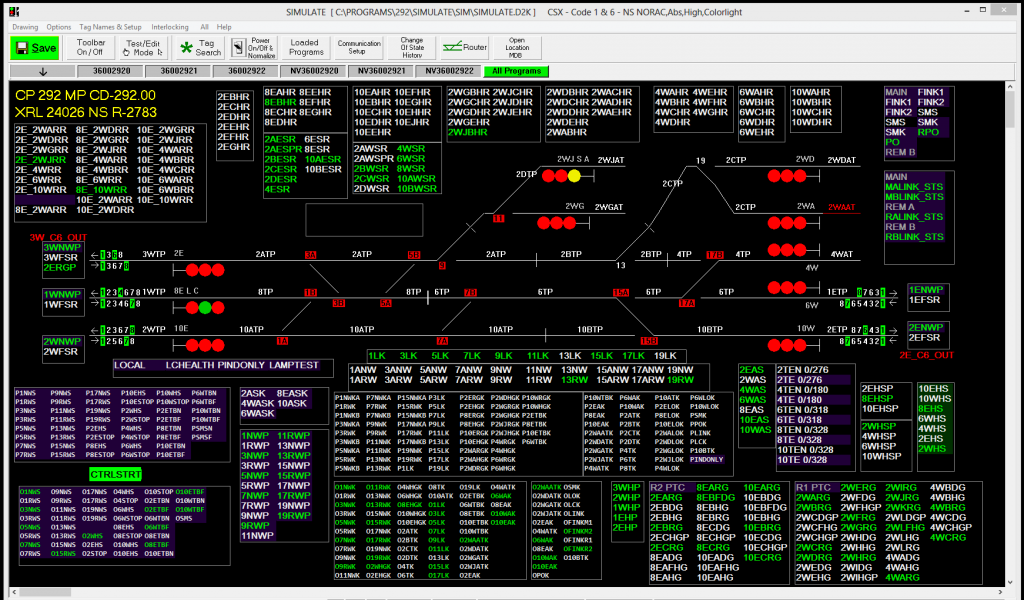Click switch marker 15A on track

pyautogui.click(x=621, y=293)
